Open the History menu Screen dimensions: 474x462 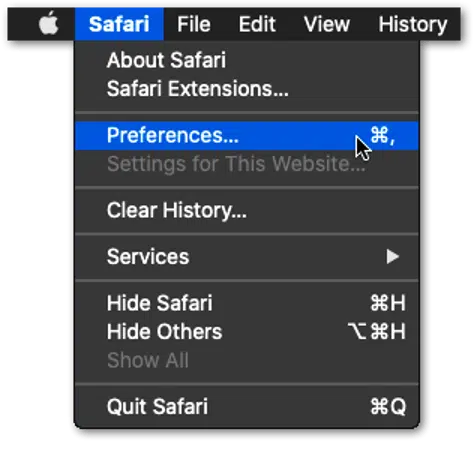point(413,25)
